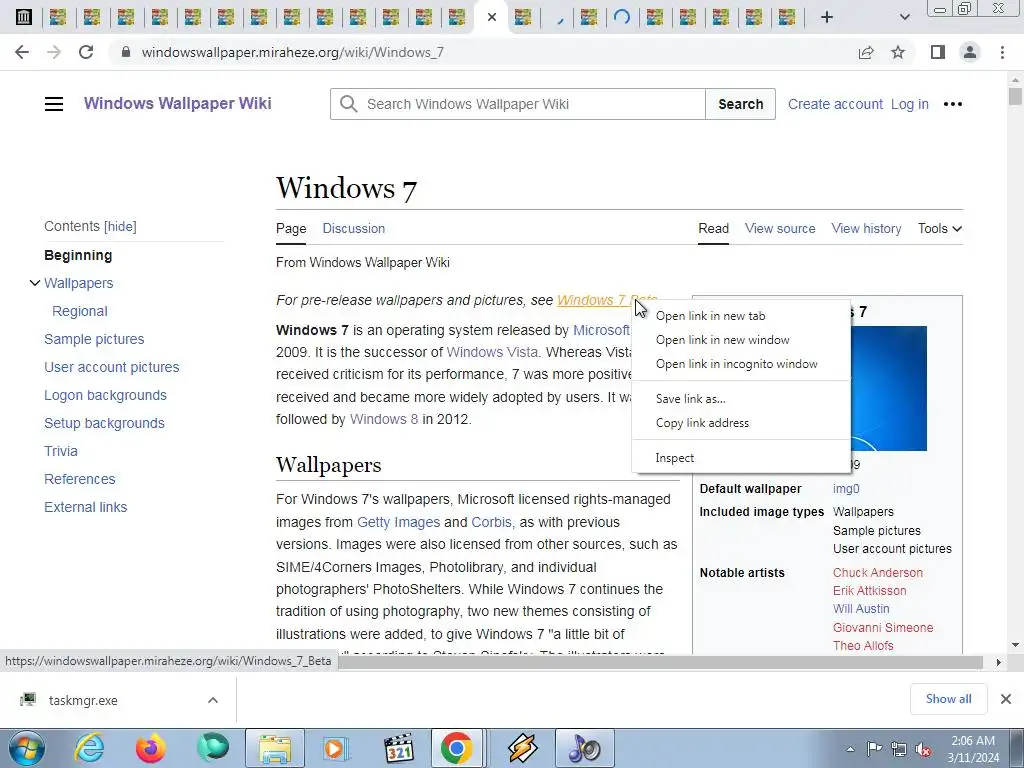Open the wiki hamburger sidebar menu
The width and height of the screenshot is (1024, 768).
[54, 104]
